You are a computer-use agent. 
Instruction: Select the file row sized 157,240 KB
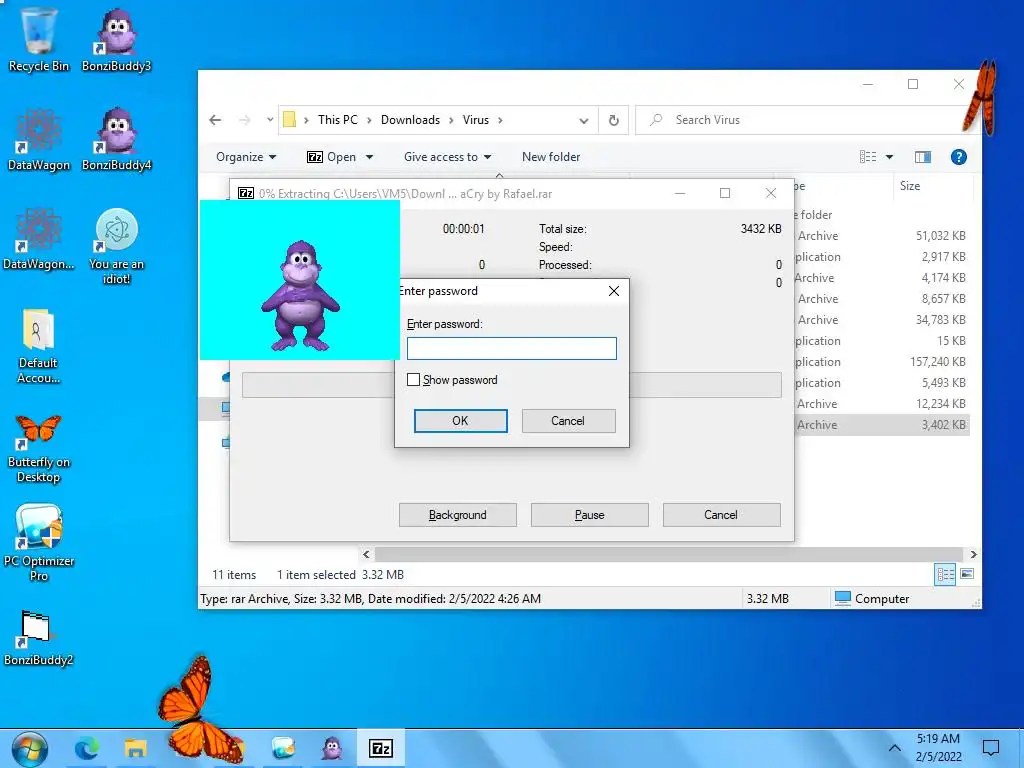coord(880,362)
